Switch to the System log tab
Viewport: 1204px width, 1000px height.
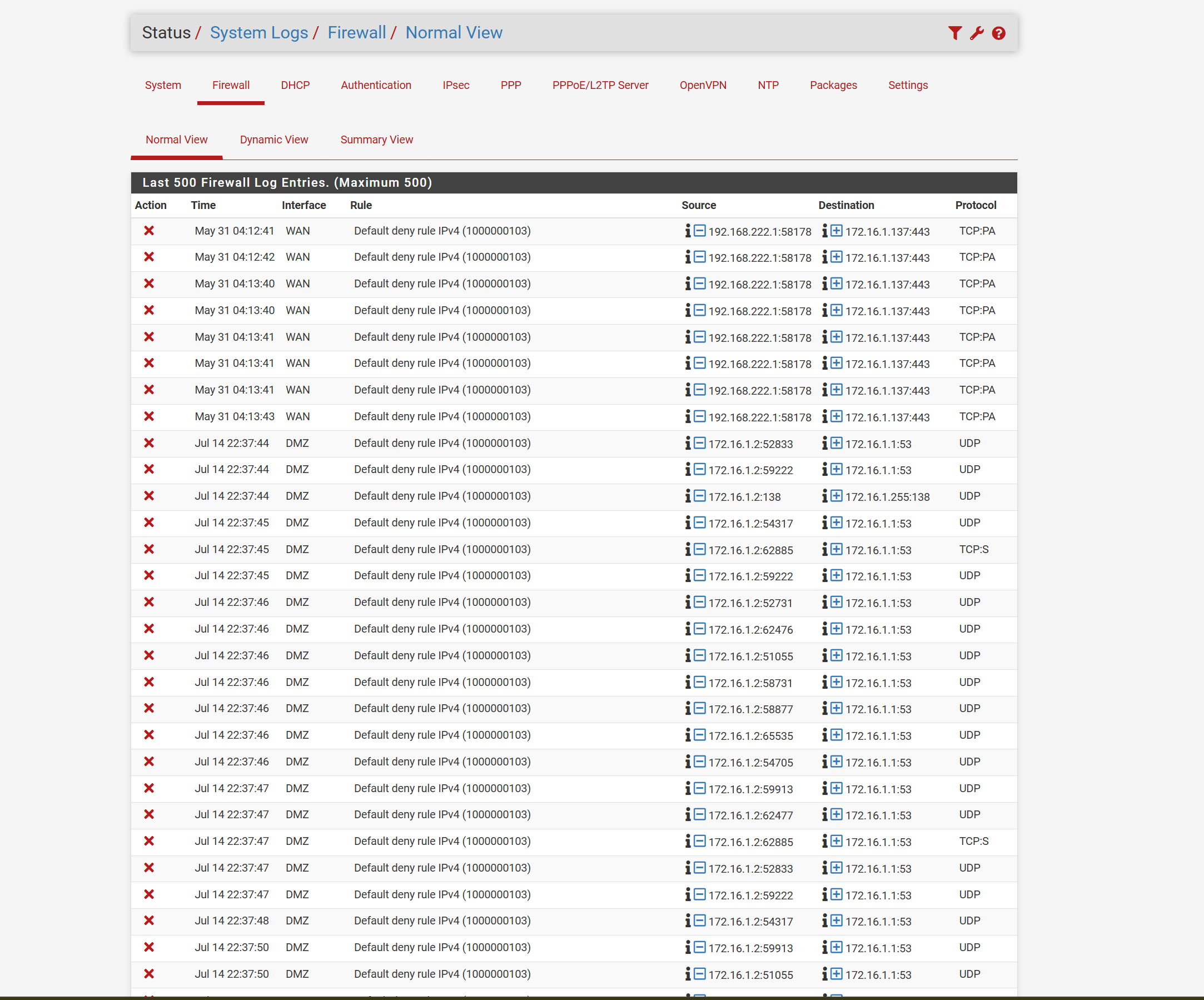pyautogui.click(x=163, y=85)
